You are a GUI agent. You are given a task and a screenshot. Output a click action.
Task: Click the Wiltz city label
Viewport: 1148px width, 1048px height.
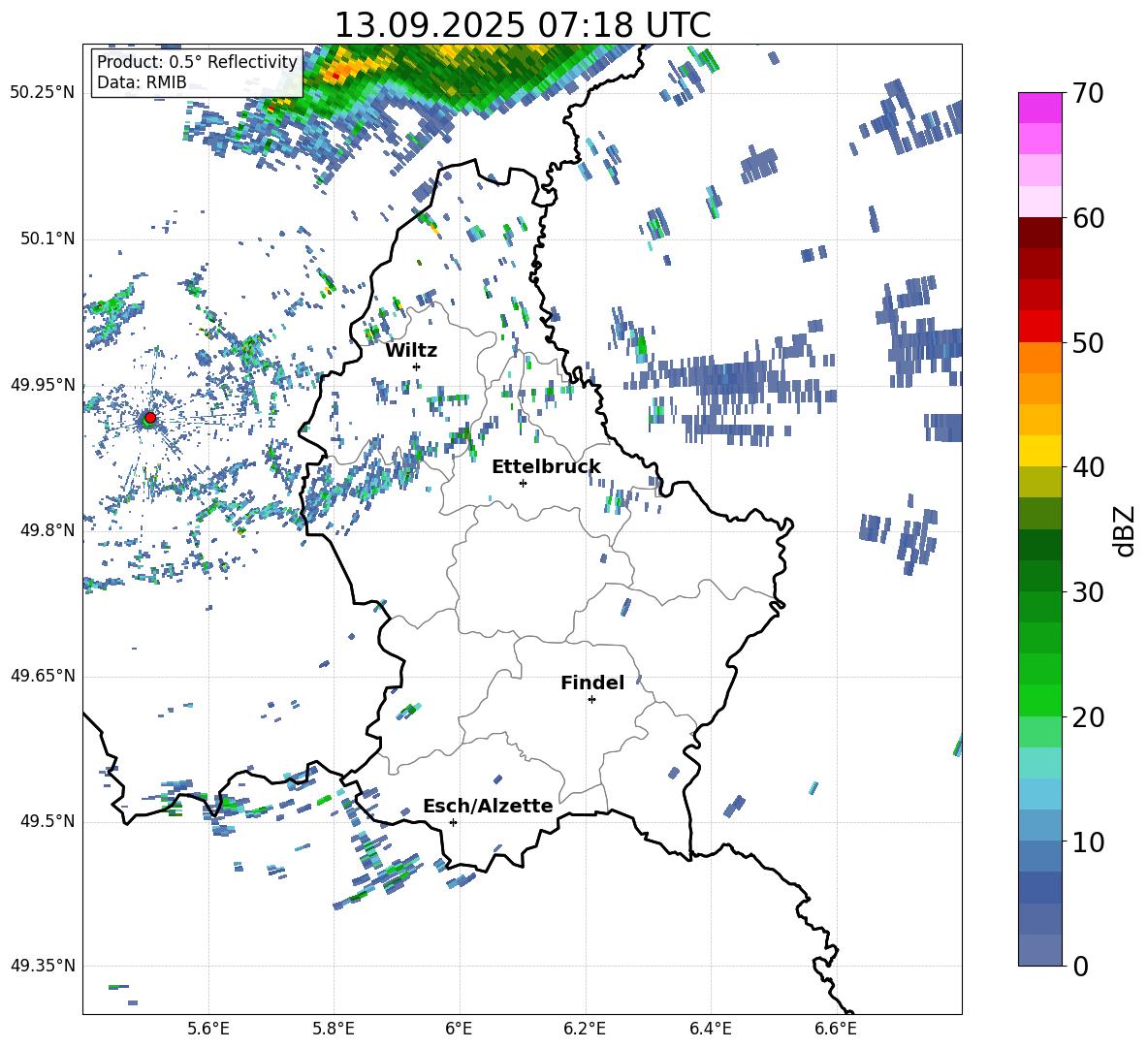411,351
